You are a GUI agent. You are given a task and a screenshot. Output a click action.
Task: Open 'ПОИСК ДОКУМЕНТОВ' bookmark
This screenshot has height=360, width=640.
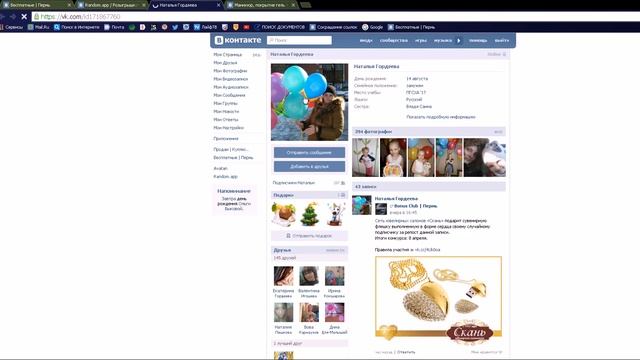click(279, 27)
